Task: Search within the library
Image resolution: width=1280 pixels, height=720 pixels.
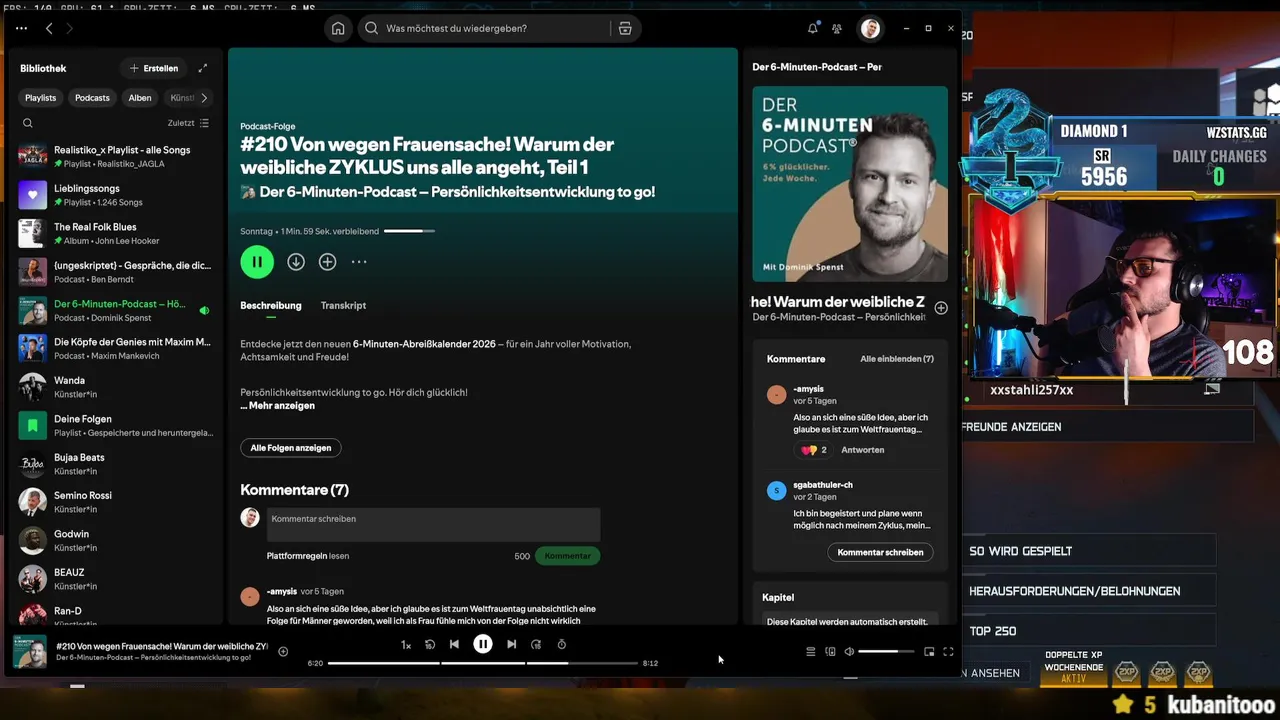Action: [x=28, y=123]
